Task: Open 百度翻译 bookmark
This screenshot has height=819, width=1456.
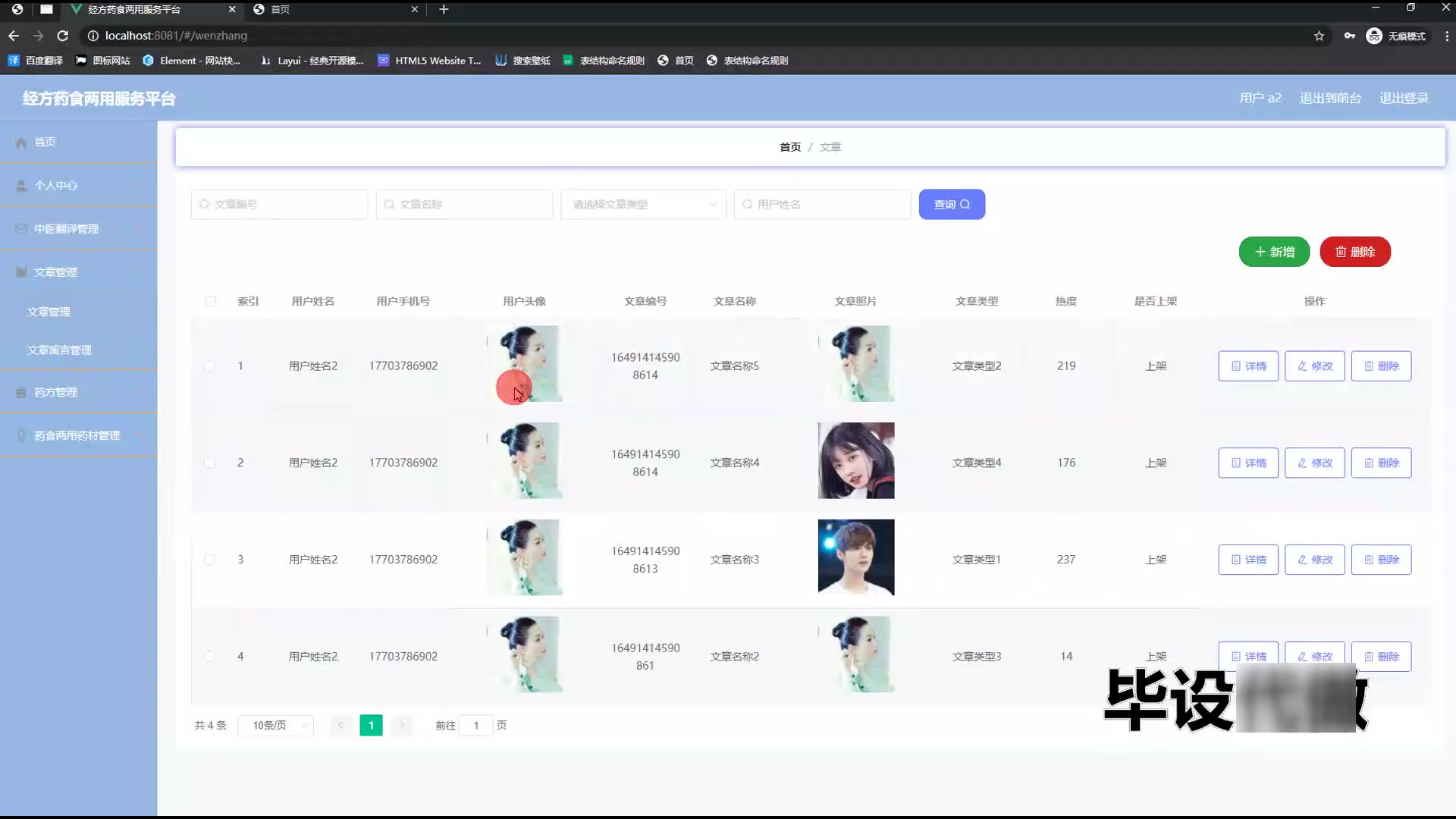Action: click(x=36, y=61)
